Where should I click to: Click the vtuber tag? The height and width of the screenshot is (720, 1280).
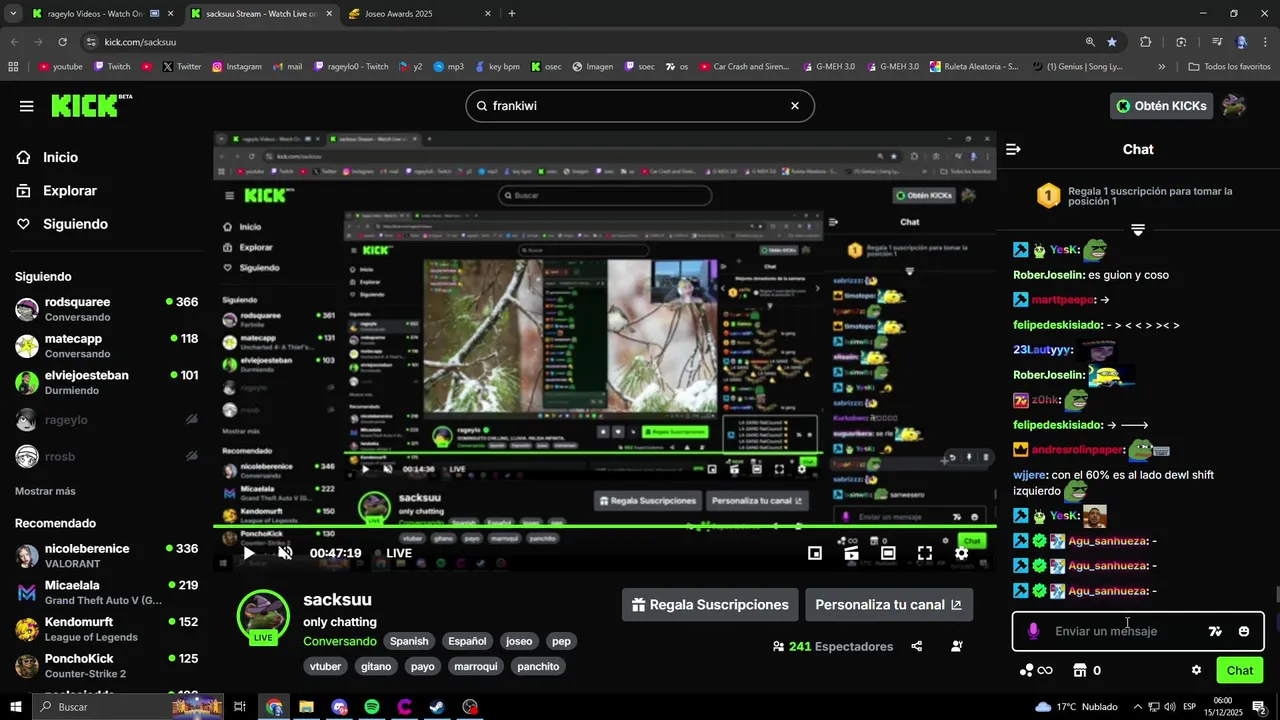tap(326, 666)
